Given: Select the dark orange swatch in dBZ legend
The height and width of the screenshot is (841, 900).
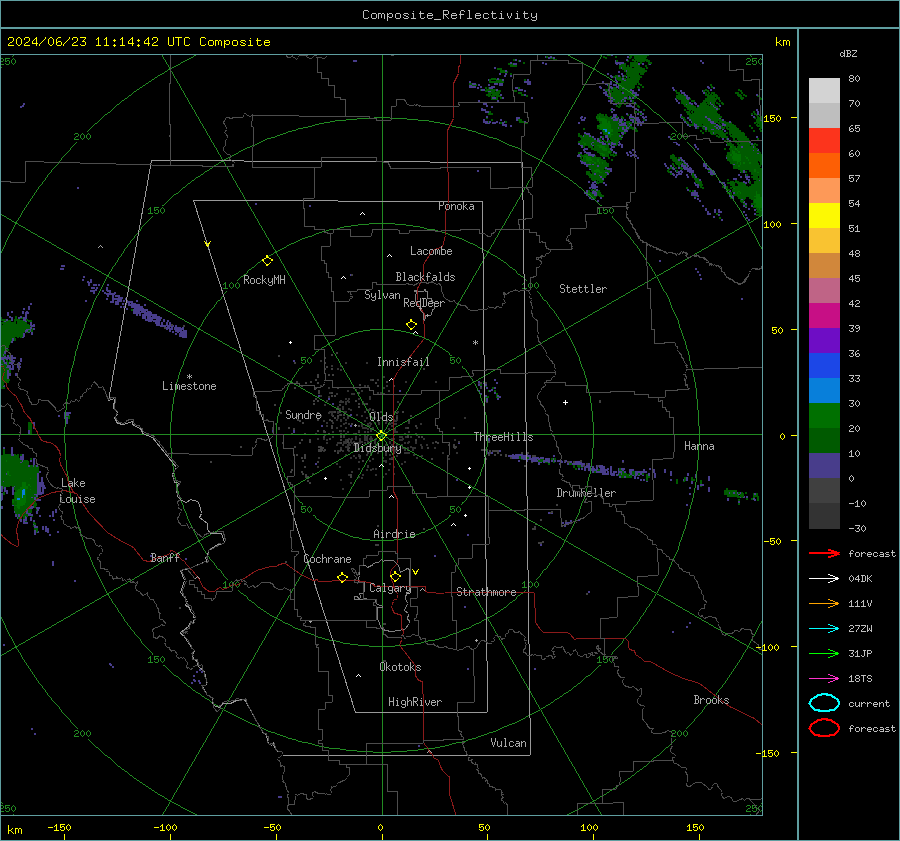Looking at the screenshot, I should pos(824,166).
